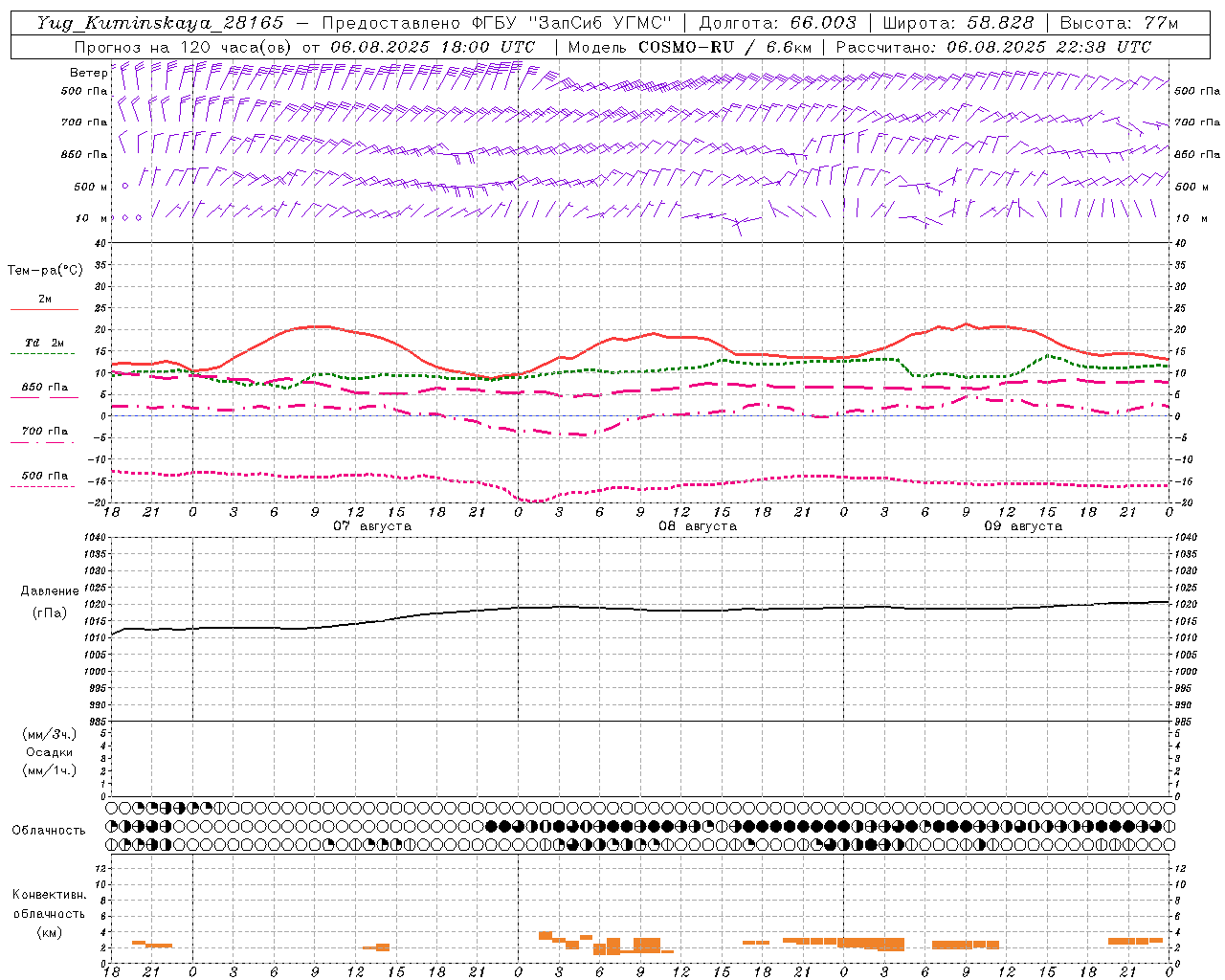Click the 09 августа date label
Image resolution: width=1225 pixels, height=980 pixels.
pyautogui.click(x=1023, y=526)
